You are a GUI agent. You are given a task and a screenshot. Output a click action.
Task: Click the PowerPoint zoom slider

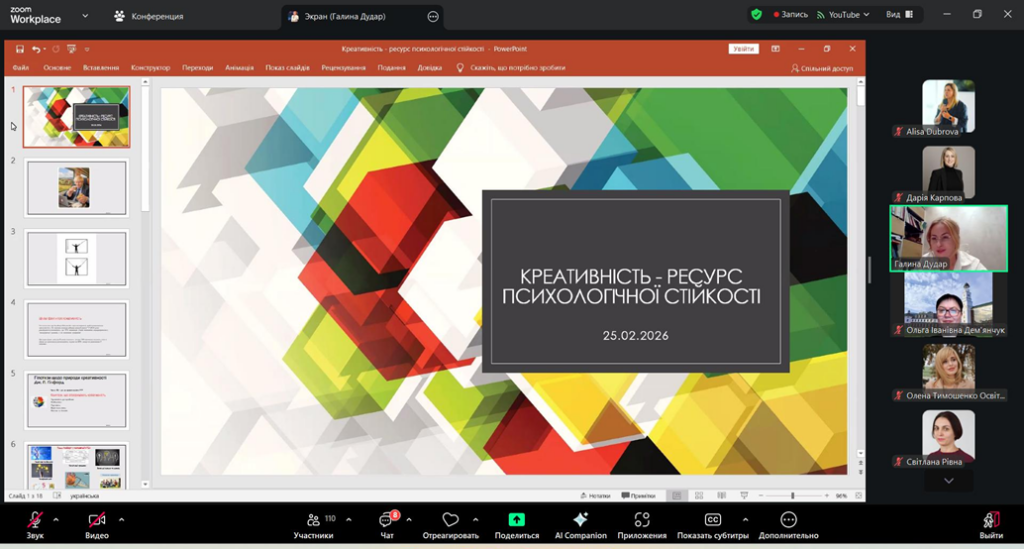coord(792,496)
